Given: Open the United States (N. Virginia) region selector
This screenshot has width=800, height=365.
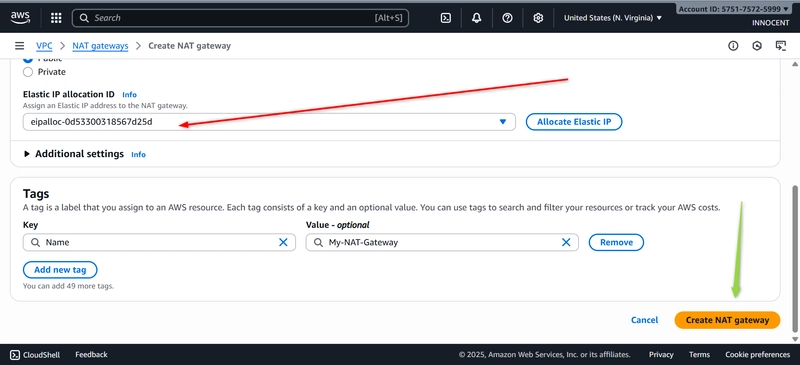Looking at the screenshot, I should pos(613,18).
